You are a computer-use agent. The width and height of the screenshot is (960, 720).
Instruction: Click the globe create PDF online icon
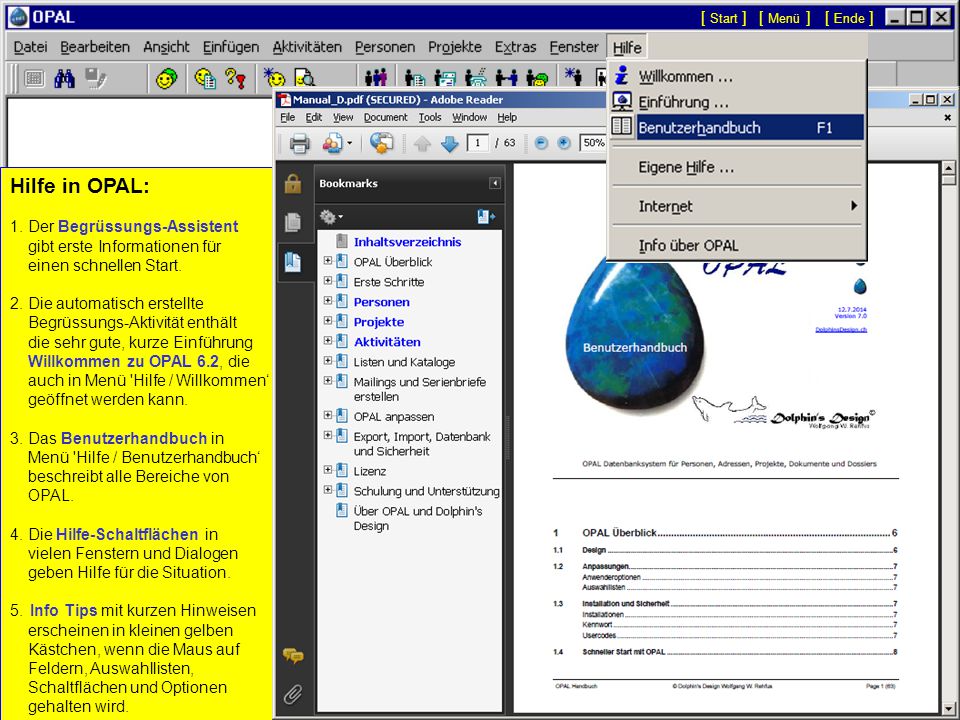381,143
